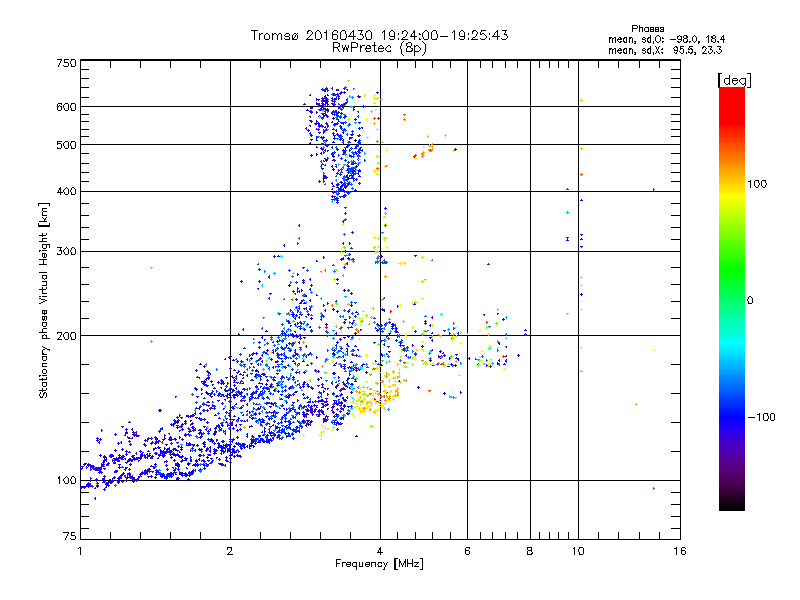Click the 'Frequency [MHz]' axis title
This screenshot has height=600, width=800.
[379, 564]
